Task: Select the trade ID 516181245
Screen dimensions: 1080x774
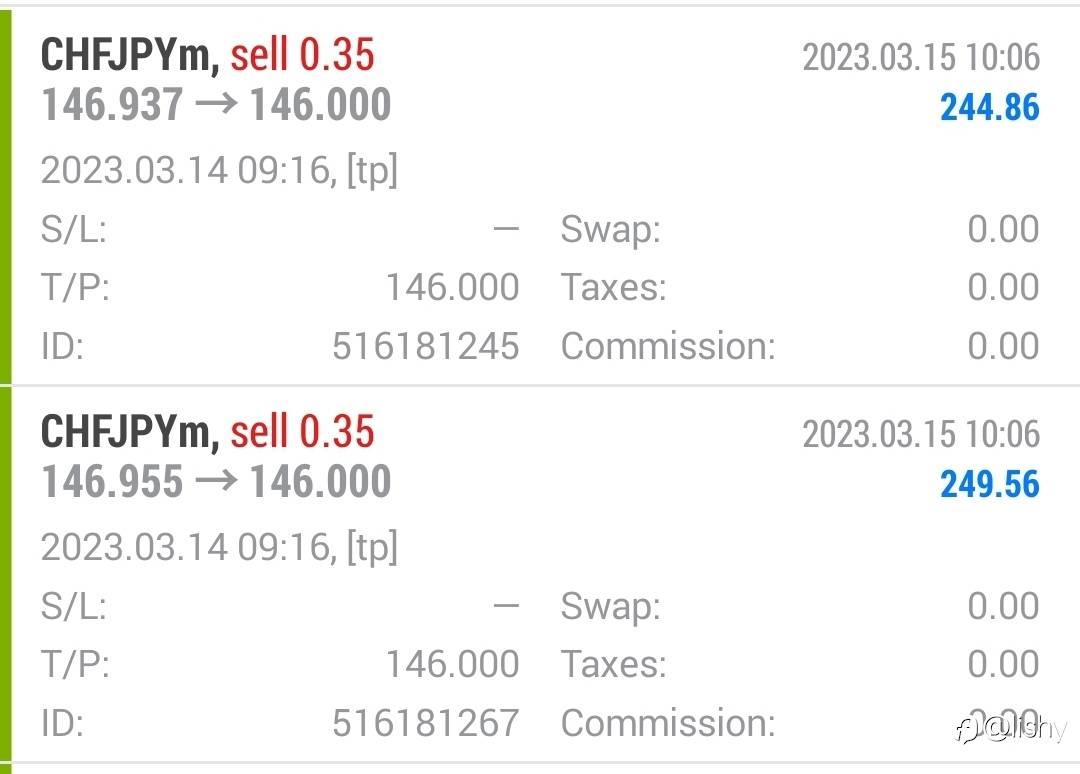Action: (x=425, y=346)
